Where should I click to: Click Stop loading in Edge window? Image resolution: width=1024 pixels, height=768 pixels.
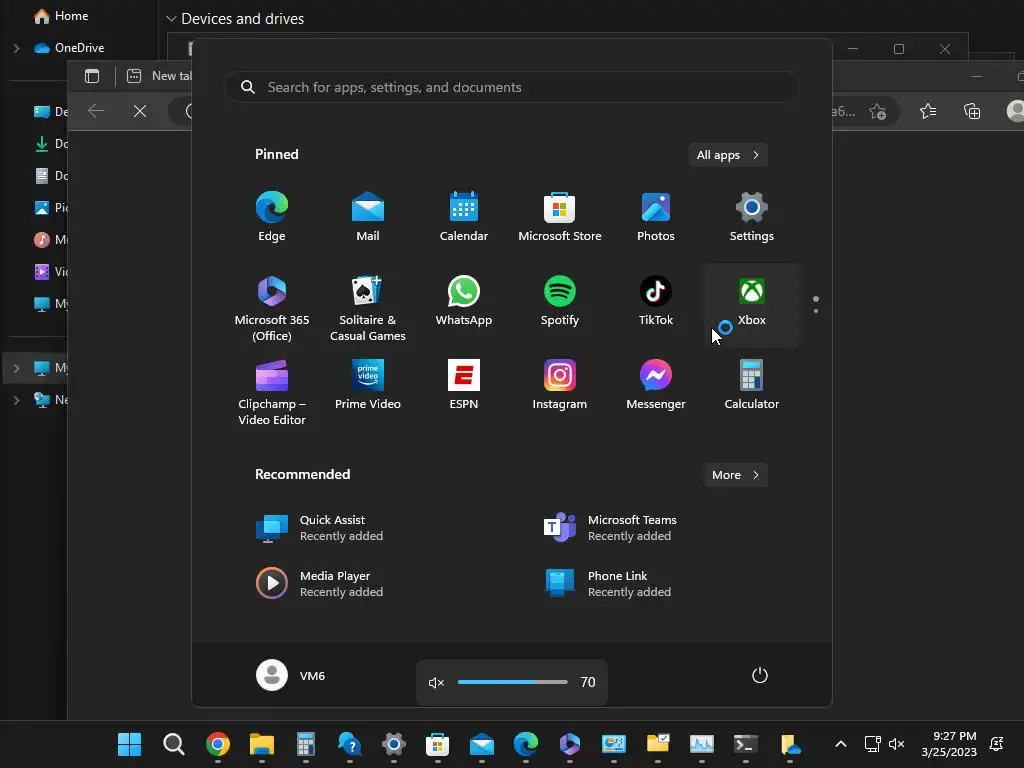tap(140, 111)
